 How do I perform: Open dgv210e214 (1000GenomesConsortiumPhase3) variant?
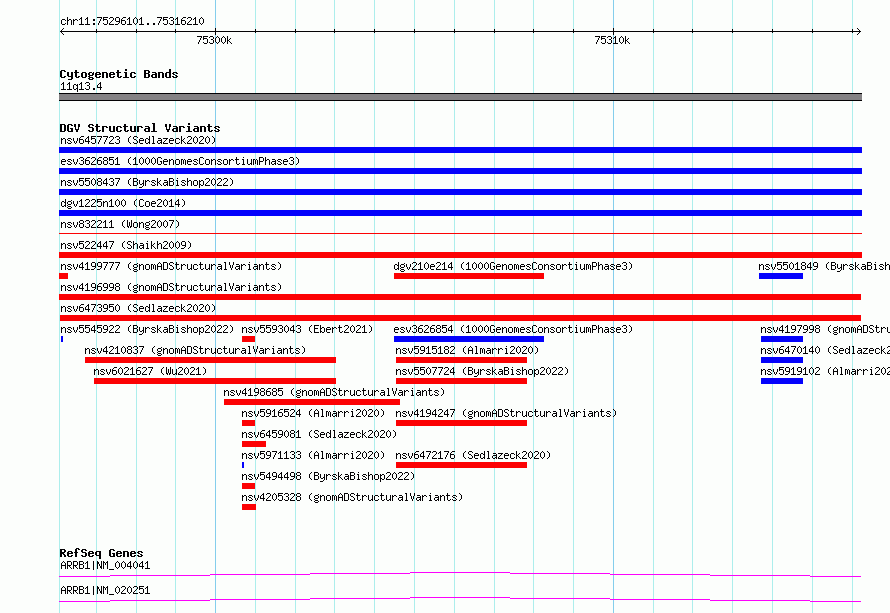[513, 266]
